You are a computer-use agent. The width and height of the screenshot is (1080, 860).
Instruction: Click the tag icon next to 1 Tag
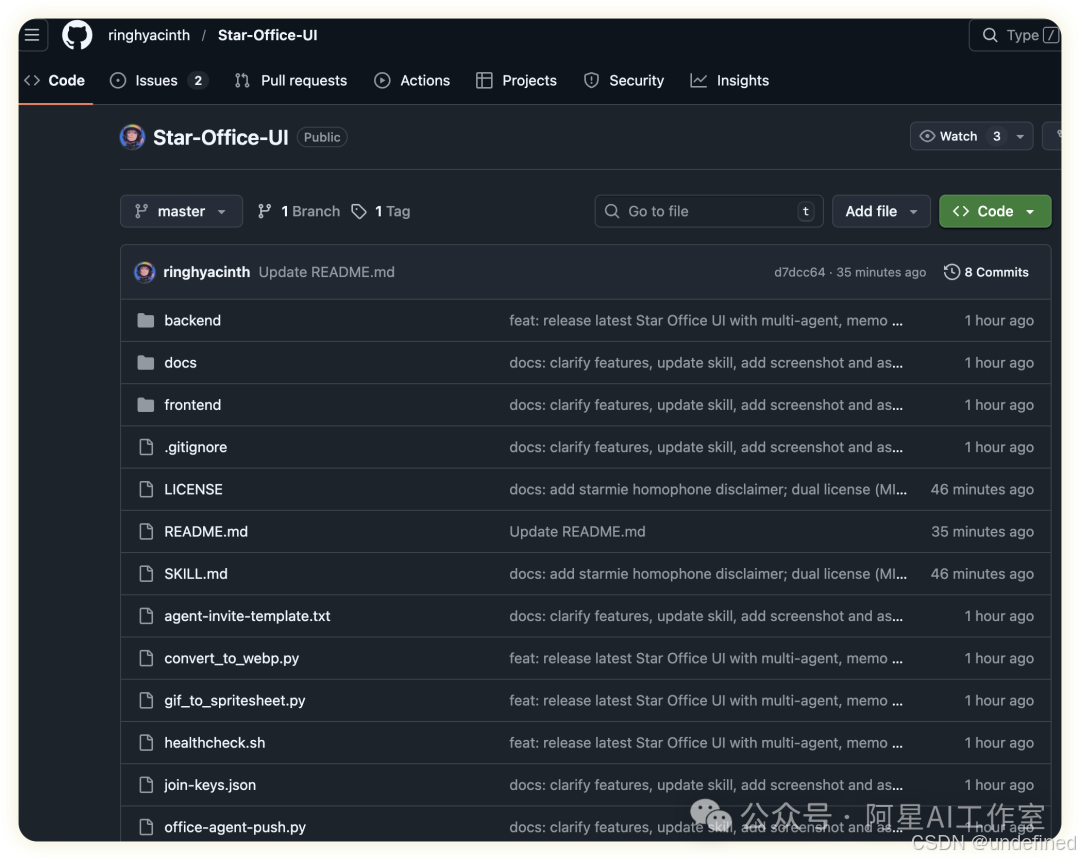point(359,211)
